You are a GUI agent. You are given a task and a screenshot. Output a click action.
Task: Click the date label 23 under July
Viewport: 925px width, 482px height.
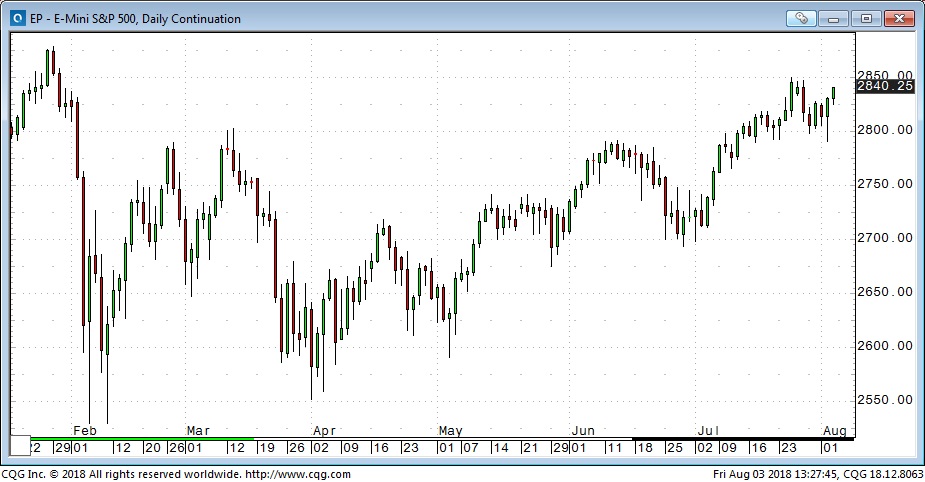pyautogui.click(x=788, y=448)
